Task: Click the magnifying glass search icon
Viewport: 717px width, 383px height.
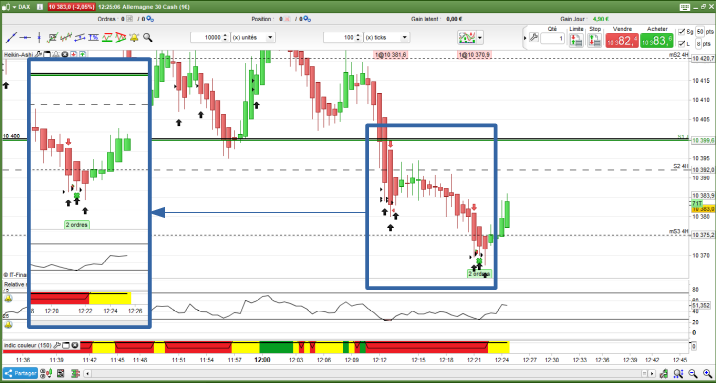Action: (148, 37)
